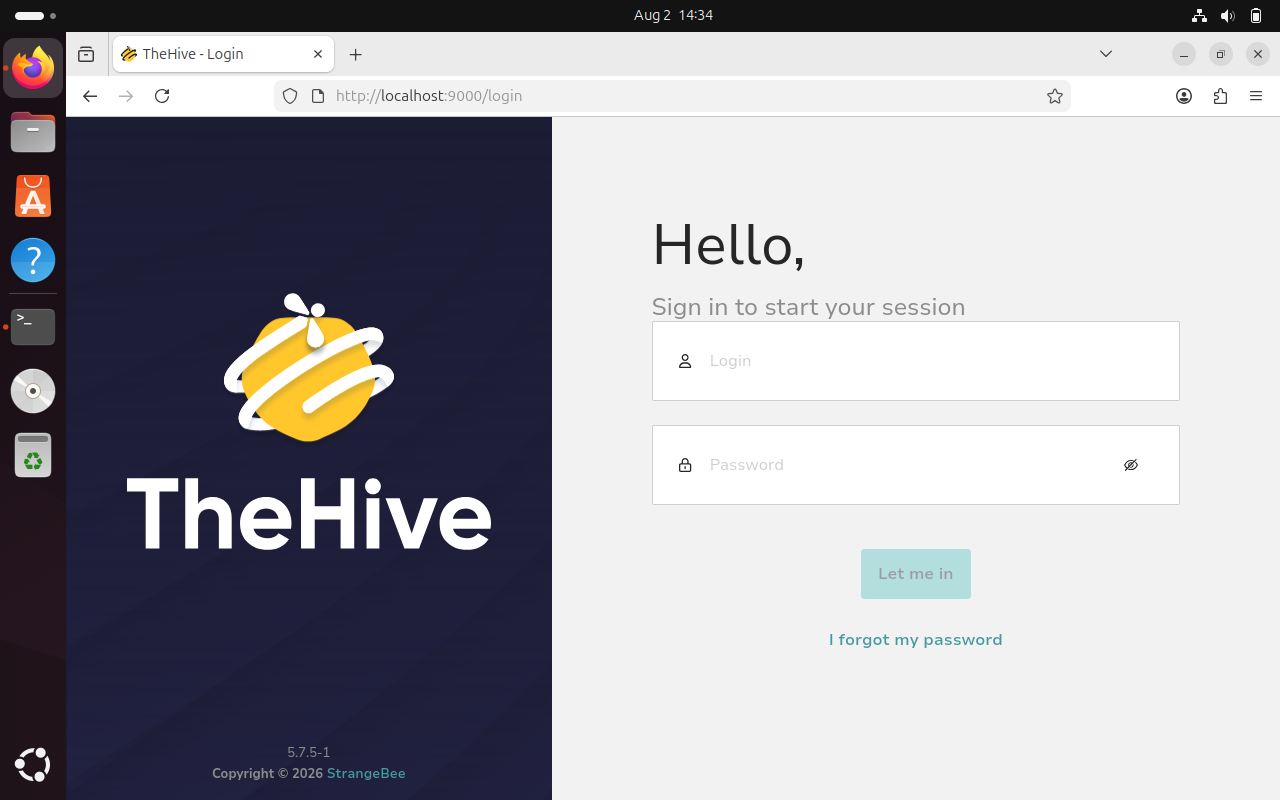Click the TheHive wordmark text
This screenshot has height=800, width=1280.
tap(309, 513)
